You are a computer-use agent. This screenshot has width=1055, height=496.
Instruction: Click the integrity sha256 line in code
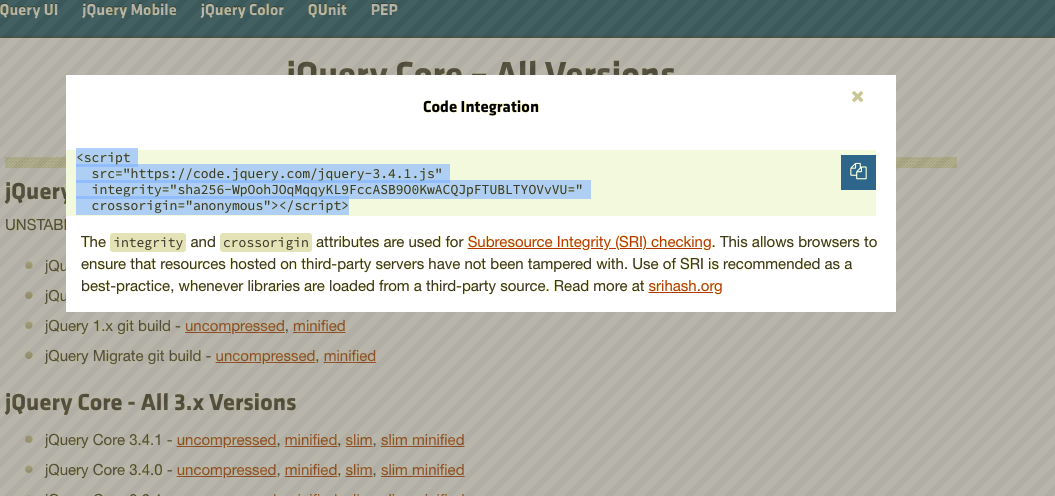[x=337, y=190]
